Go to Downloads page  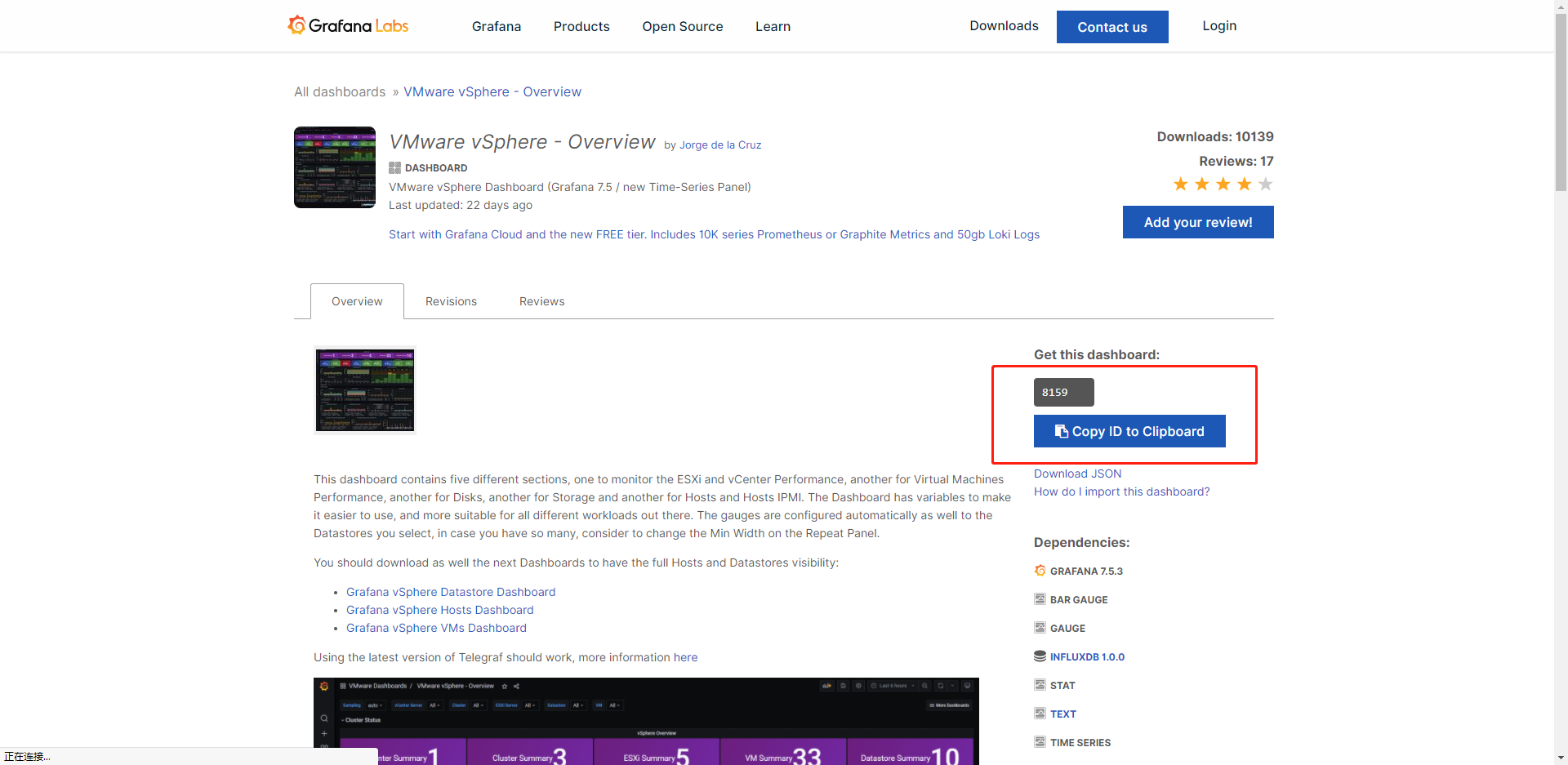[x=1004, y=25]
